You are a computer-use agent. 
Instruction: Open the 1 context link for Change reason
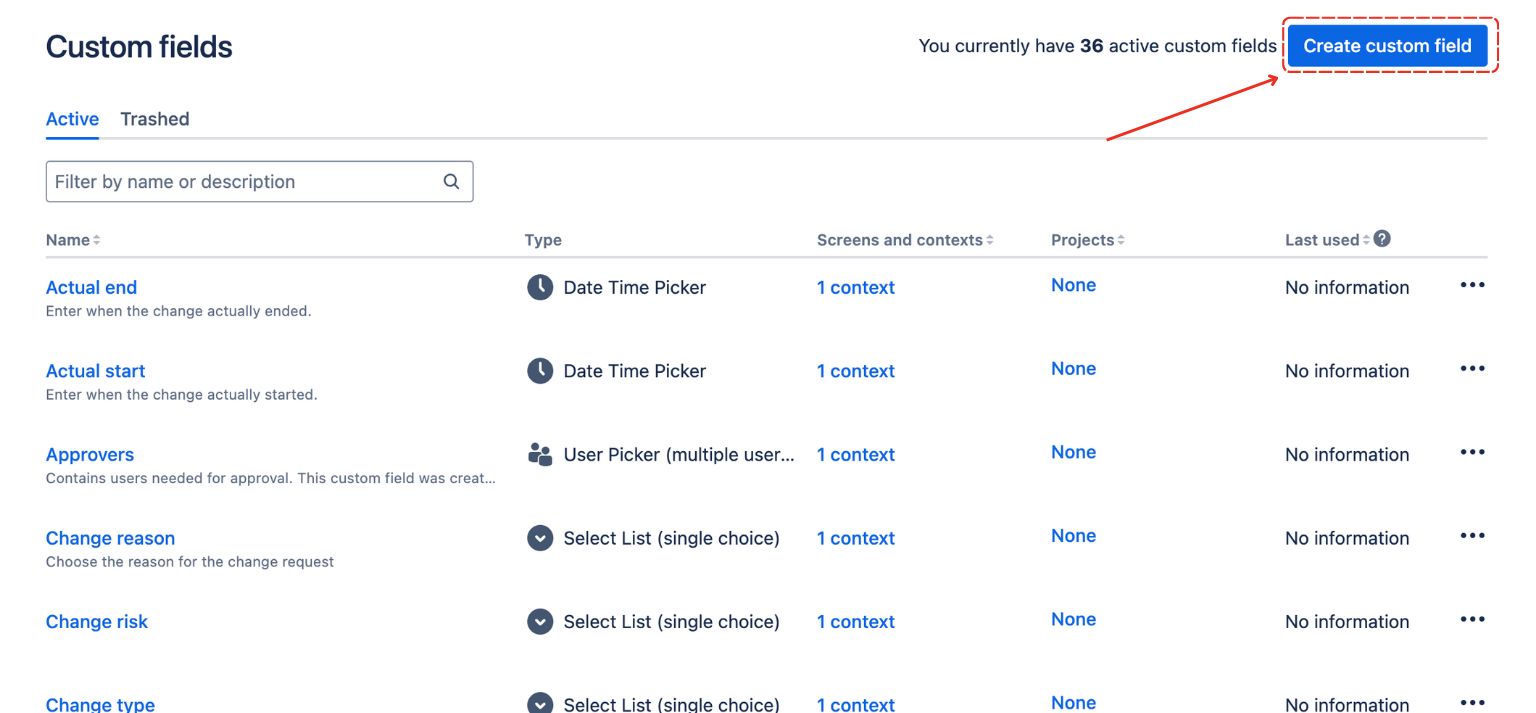855,538
